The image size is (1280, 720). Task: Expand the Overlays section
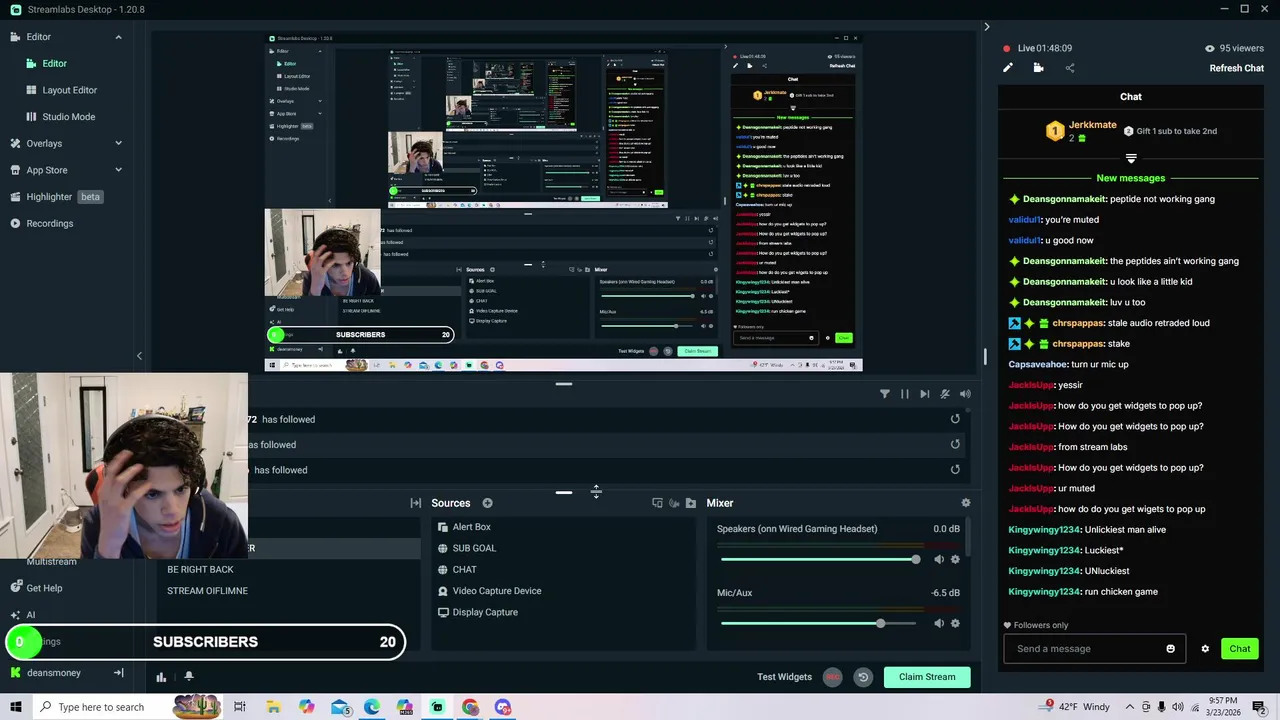click(x=118, y=143)
